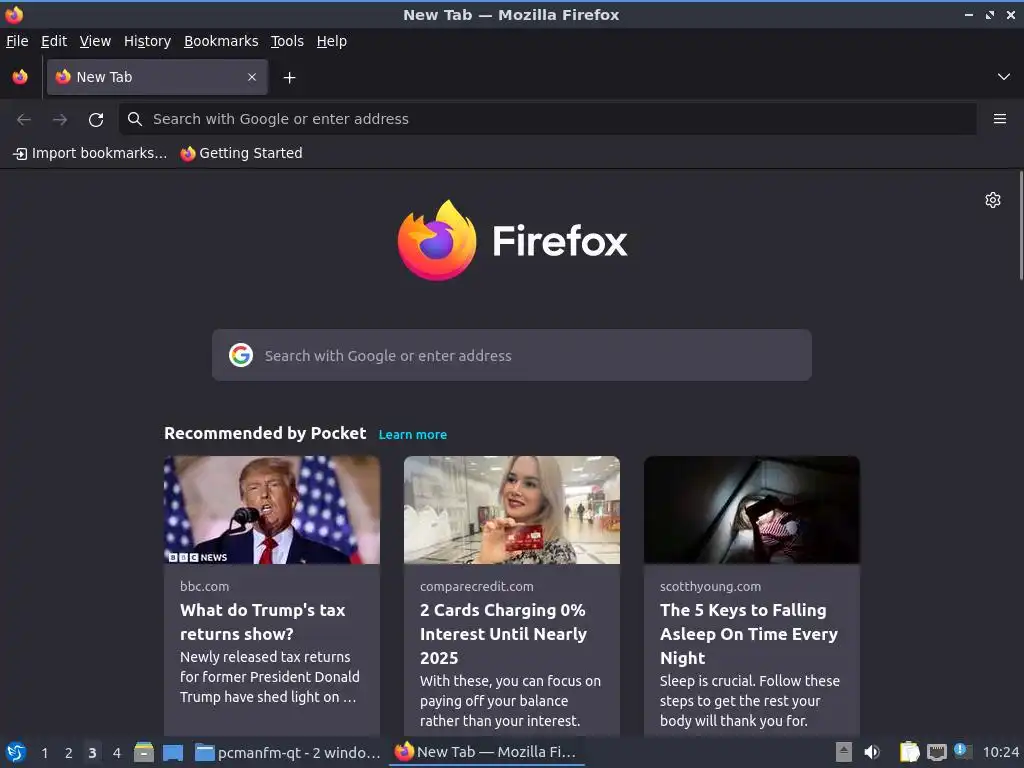
Task: Click the personalize new tab gear icon
Action: [x=993, y=200]
